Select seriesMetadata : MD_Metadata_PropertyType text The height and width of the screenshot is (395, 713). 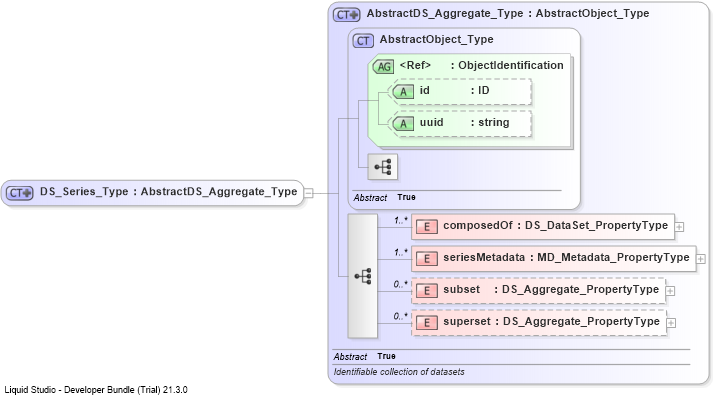pos(566,258)
